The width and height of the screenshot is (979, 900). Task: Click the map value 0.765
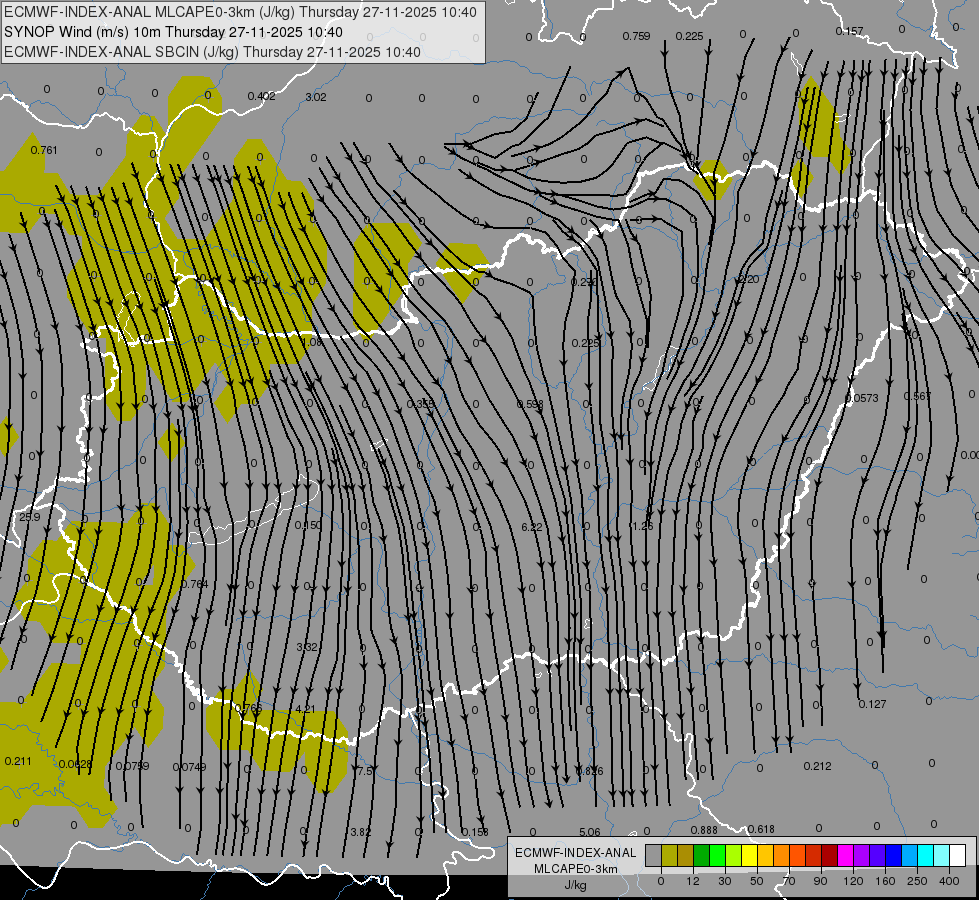click(248, 708)
